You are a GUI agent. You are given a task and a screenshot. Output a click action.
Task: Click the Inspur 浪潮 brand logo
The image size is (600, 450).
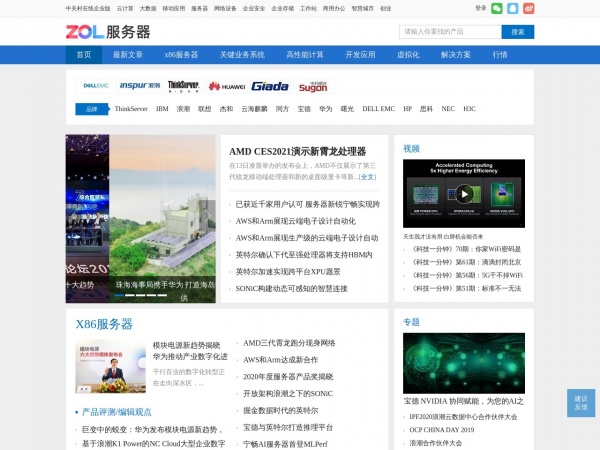140,86
